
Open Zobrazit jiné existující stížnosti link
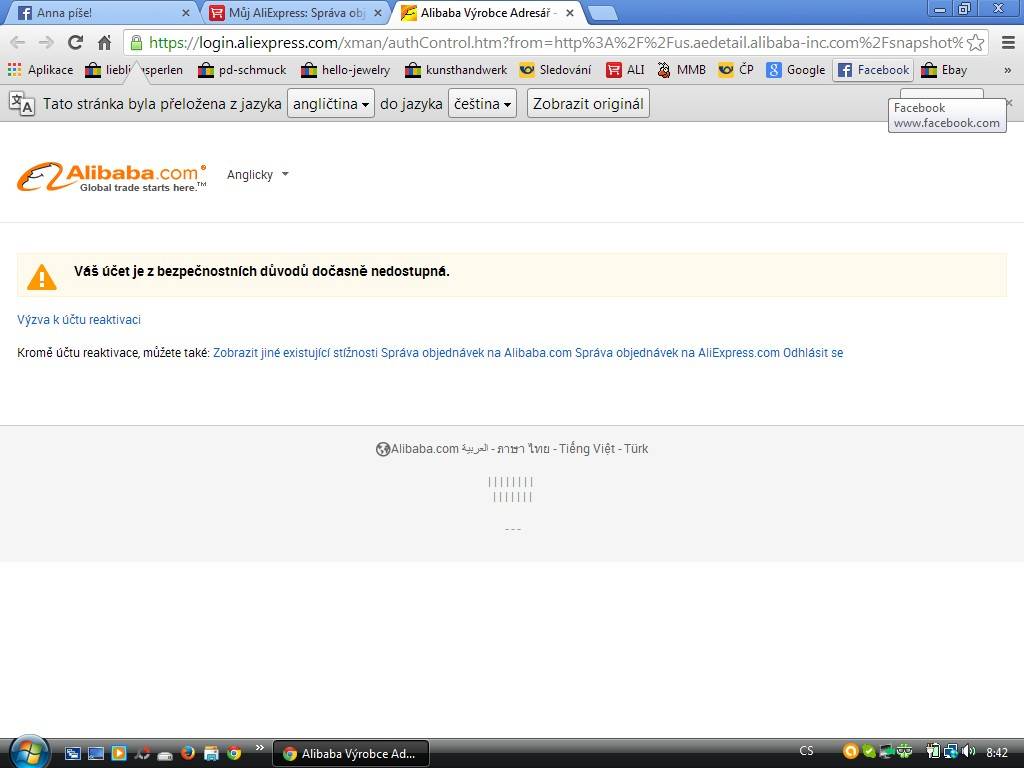tap(295, 353)
